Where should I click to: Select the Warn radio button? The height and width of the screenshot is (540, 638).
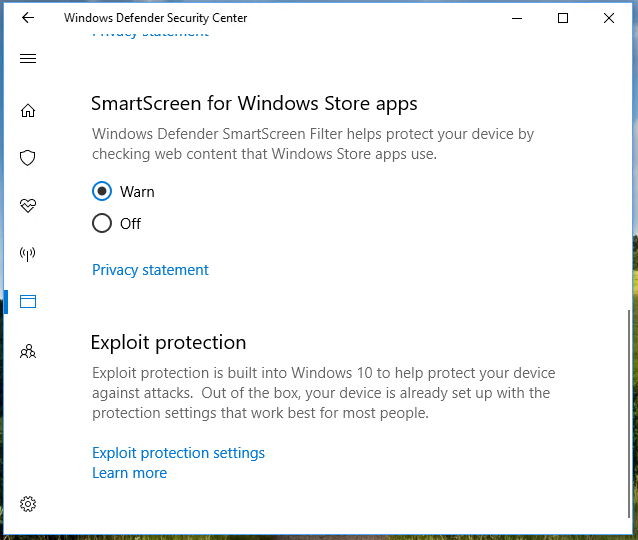(x=102, y=191)
